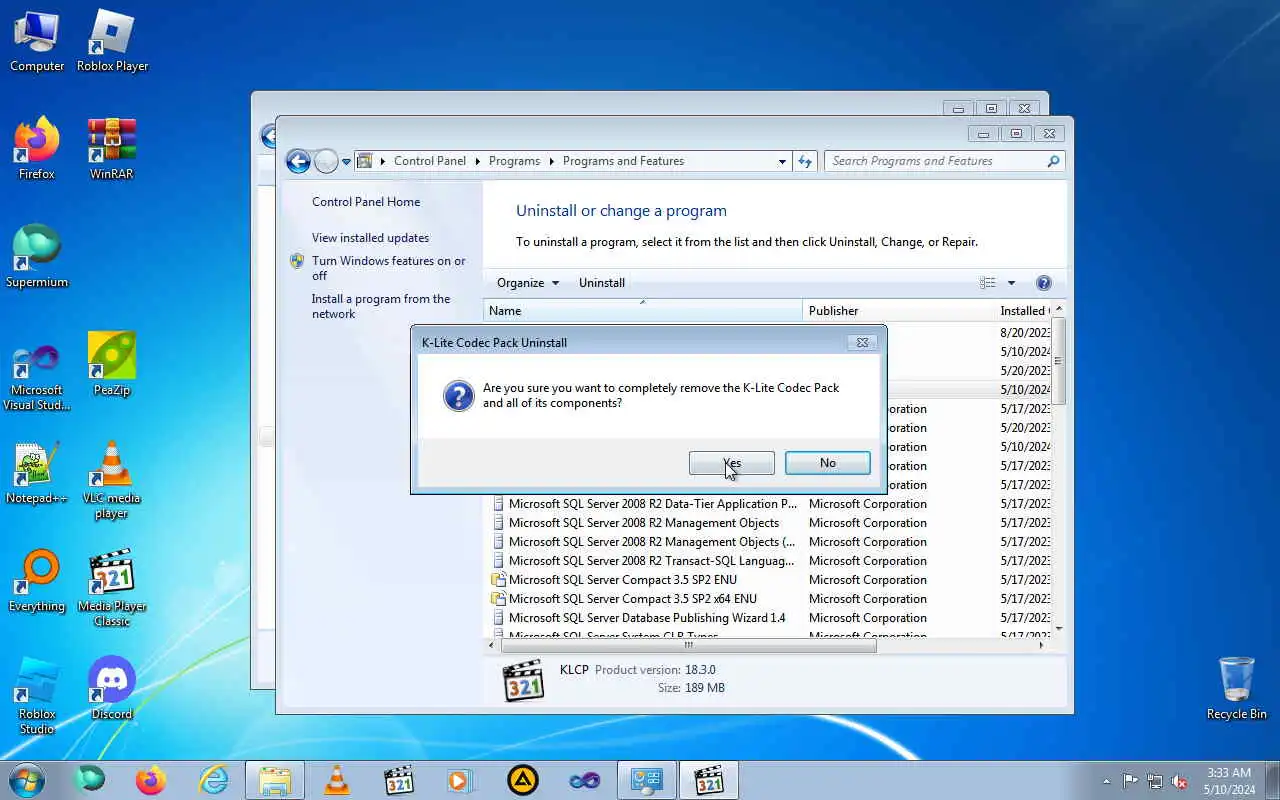Select the PeaZip desktop shortcut
Screen dimensions: 1280x800
[112, 364]
